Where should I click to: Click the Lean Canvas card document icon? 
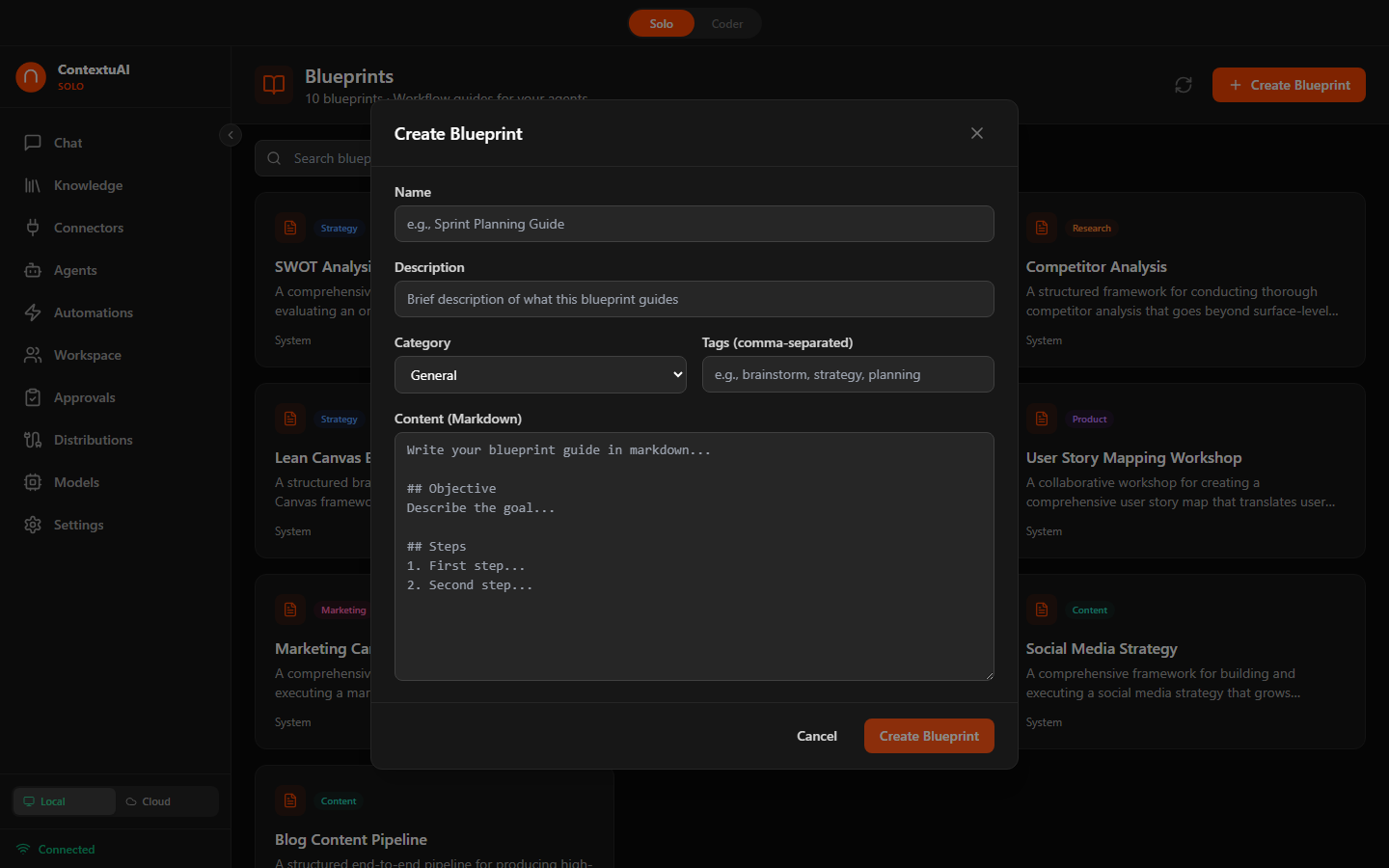(x=290, y=419)
